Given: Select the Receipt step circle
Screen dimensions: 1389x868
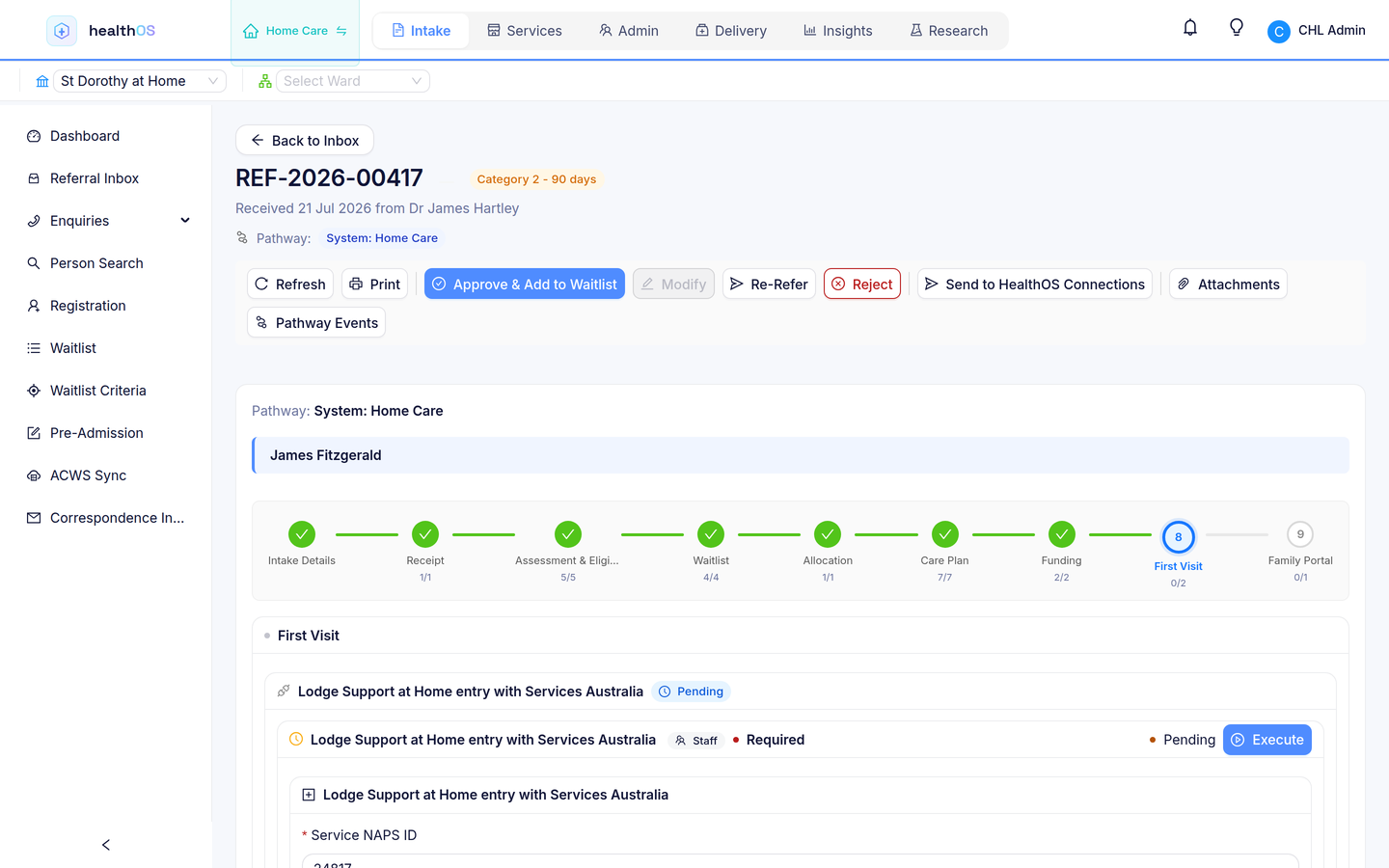Looking at the screenshot, I should [425, 533].
